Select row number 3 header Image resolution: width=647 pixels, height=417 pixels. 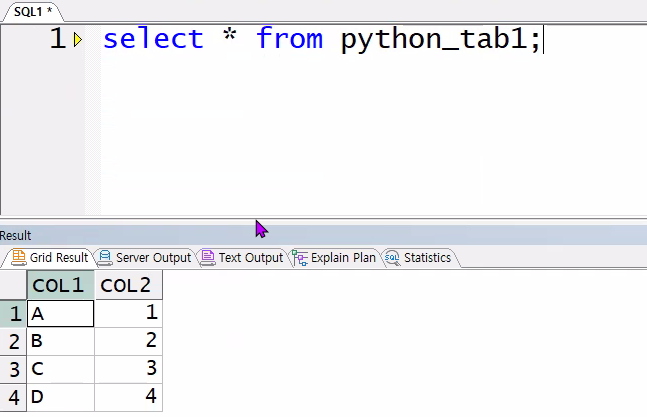click(13, 369)
